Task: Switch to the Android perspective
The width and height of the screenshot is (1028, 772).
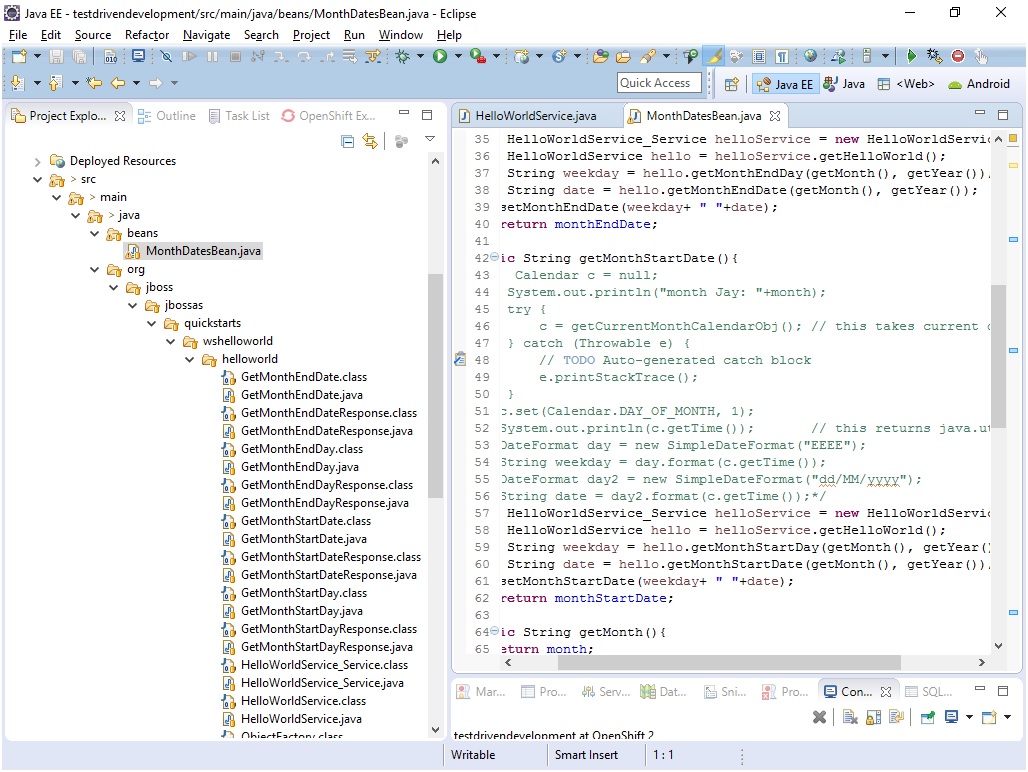Action: click(x=979, y=84)
